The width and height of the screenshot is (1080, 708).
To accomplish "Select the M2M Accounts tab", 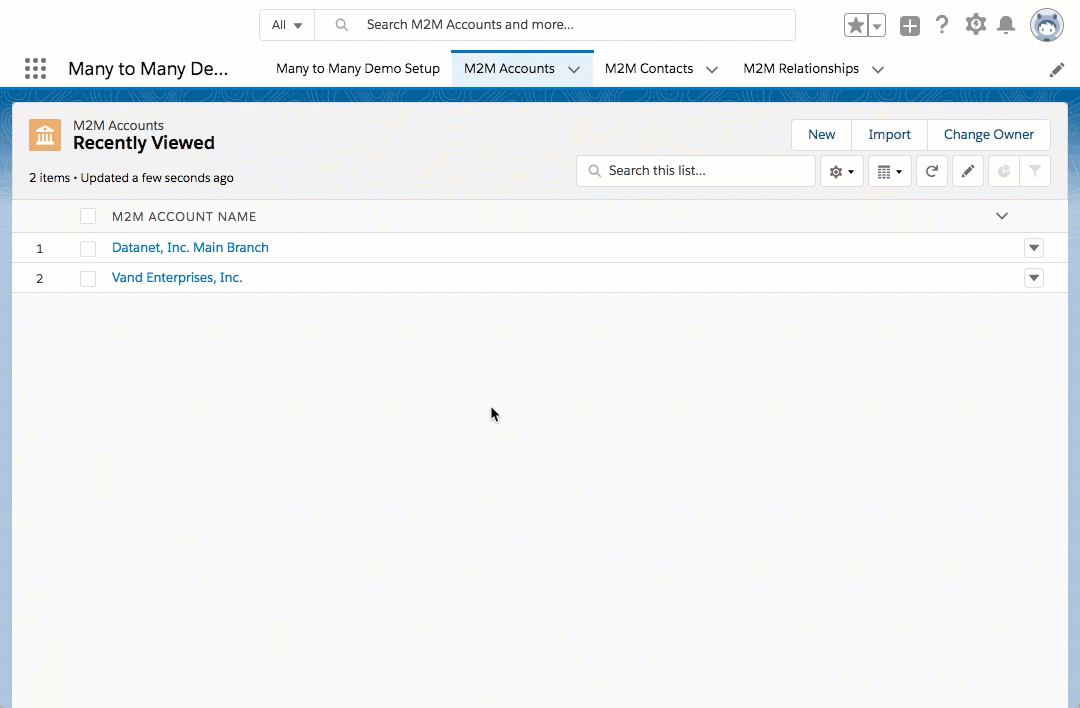I will tap(509, 69).
